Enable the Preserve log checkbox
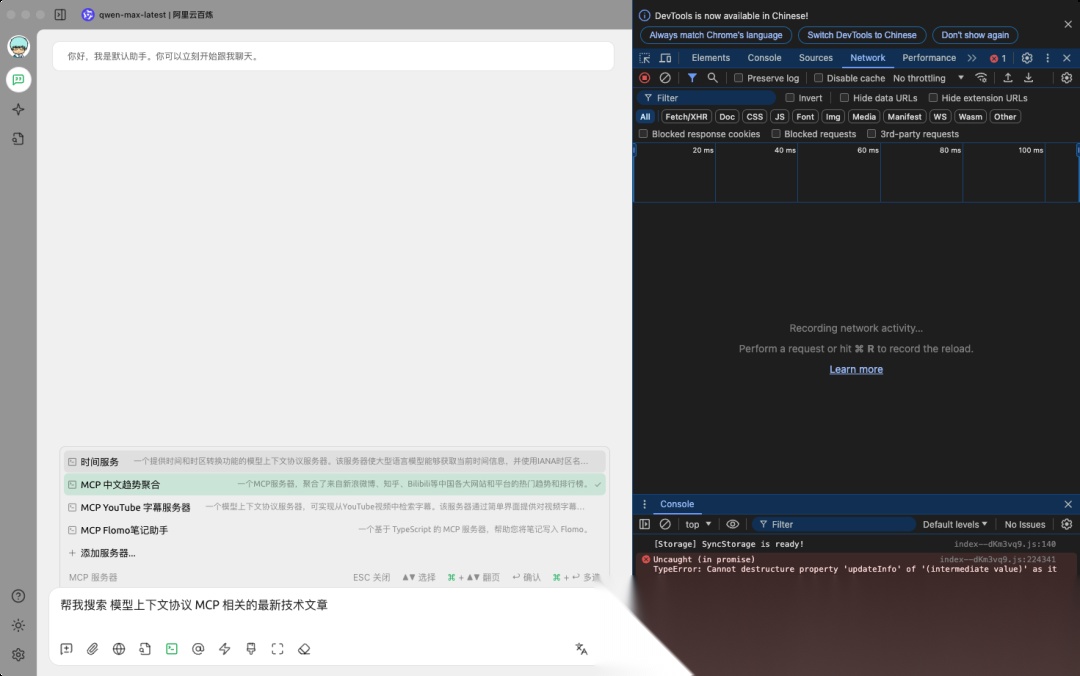Screen dimensions: 1080x676 pos(738,78)
